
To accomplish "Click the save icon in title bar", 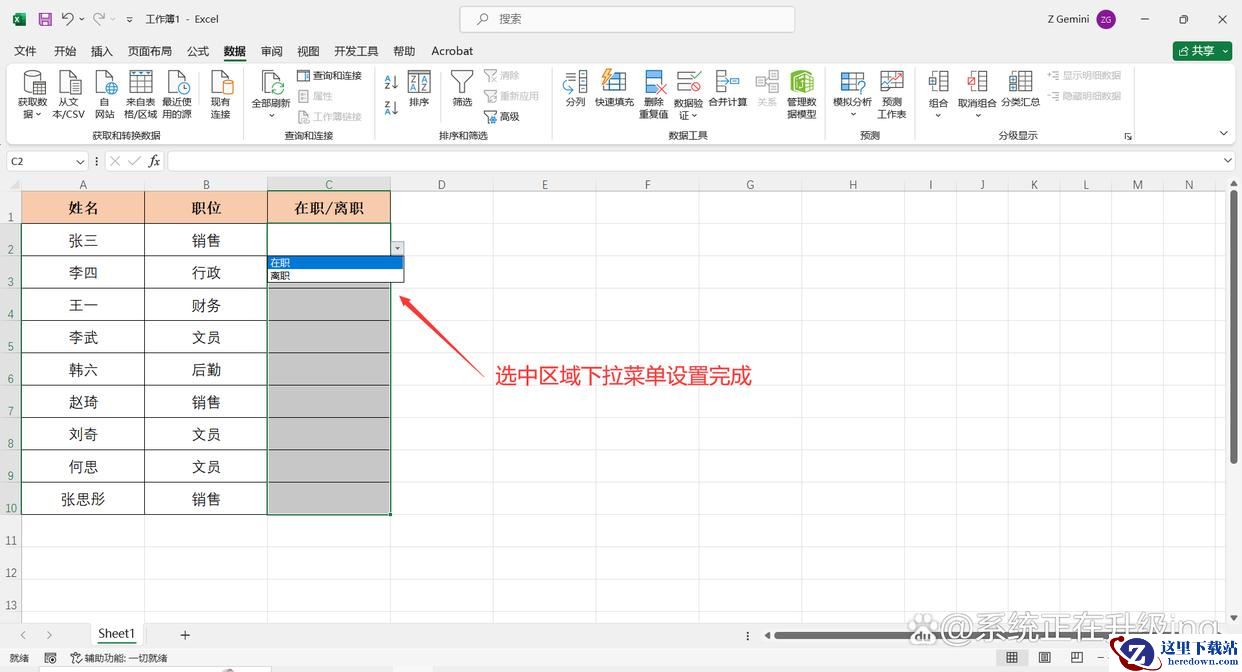I will click(x=45, y=19).
